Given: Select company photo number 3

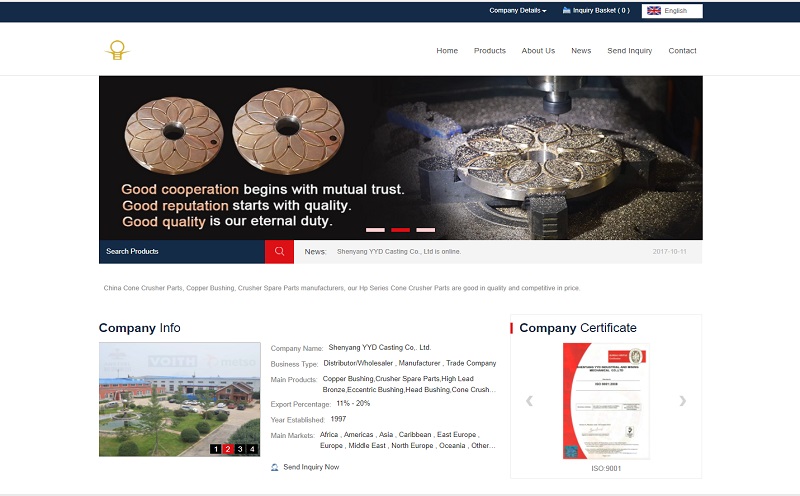Looking at the screenshot, I should pos(240,449).
